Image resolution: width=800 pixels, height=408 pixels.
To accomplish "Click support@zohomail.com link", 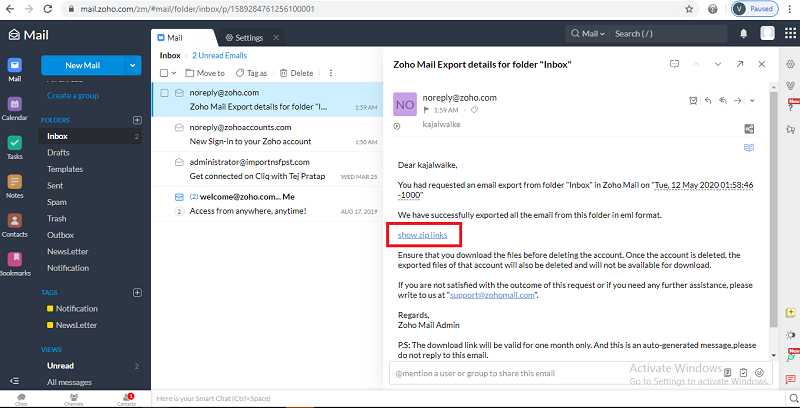I will pyautogui.click(x=492, y=295).
